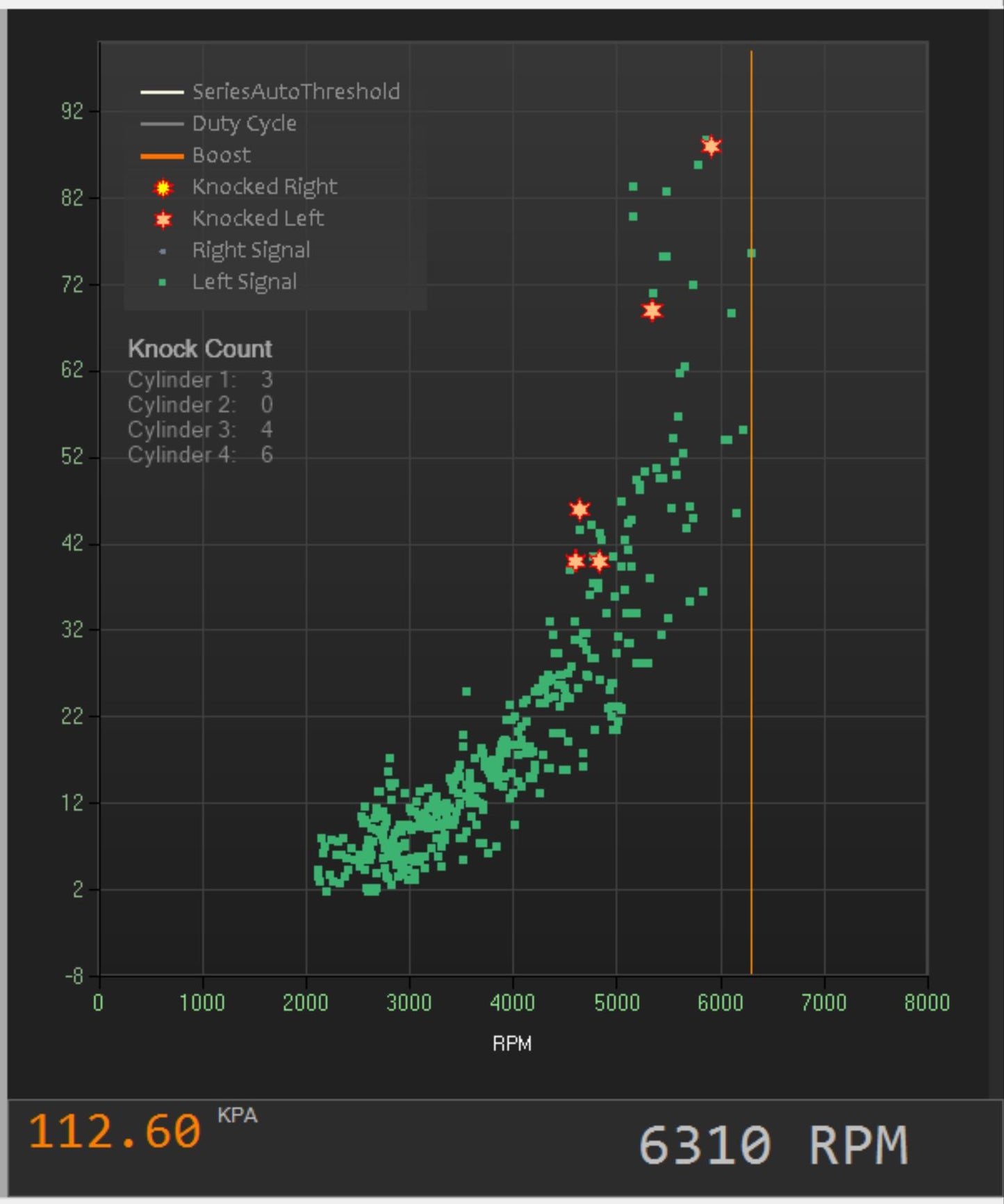Click the Right Signal legend dot

click(x=163, y=251)
